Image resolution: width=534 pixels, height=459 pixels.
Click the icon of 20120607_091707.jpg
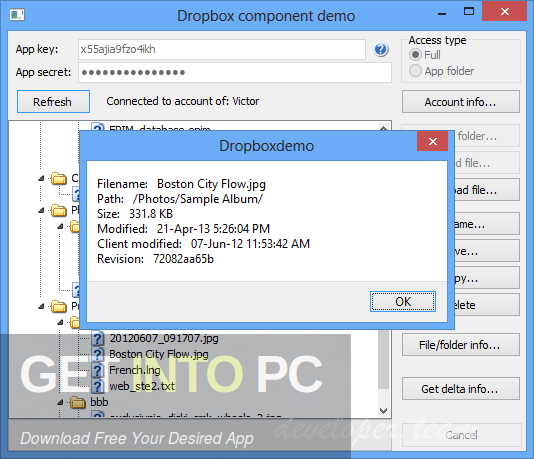pos(97,338)
